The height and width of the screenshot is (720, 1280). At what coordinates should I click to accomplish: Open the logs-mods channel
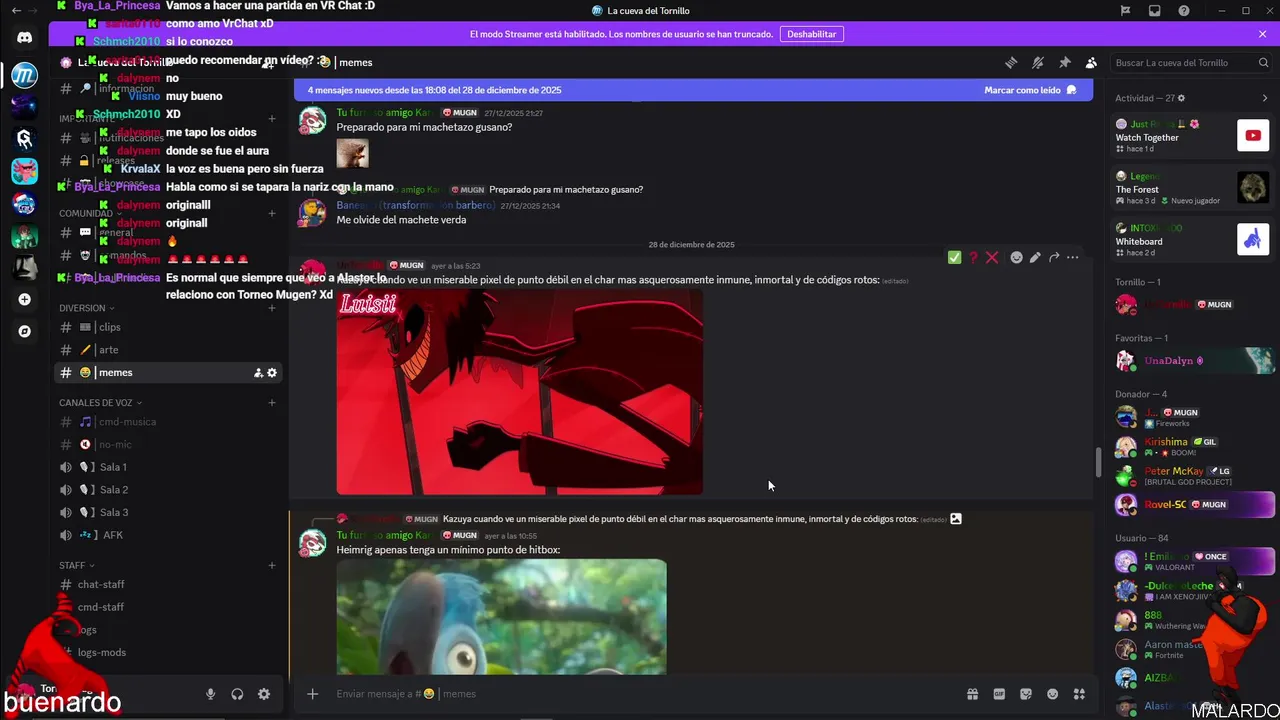pyautogui.click(x=169, y=653)
